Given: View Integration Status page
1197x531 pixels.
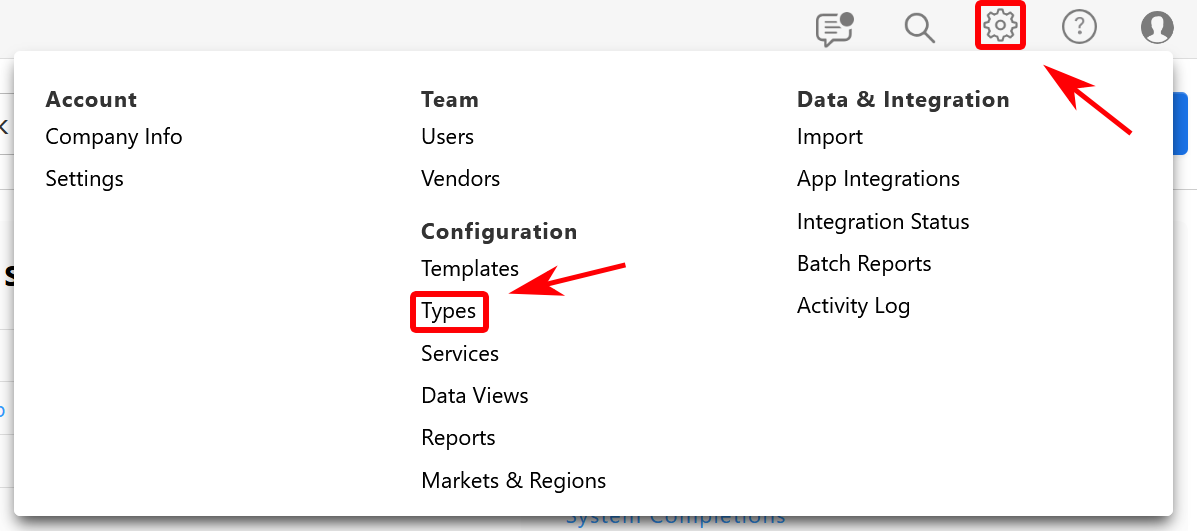Looking at the screenshot, I should 883,222.
